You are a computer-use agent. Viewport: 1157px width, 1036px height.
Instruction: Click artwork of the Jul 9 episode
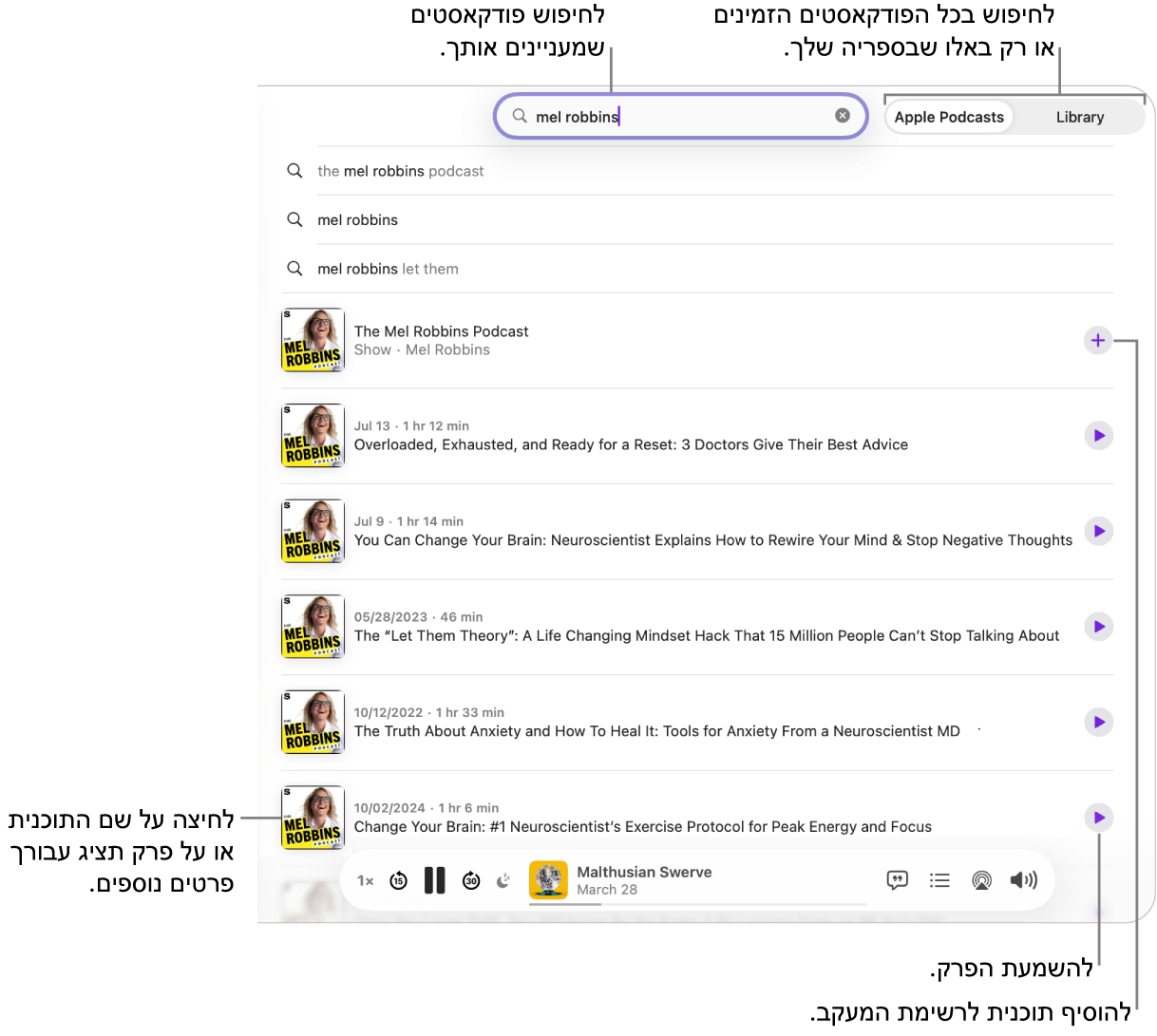[313, 531]
